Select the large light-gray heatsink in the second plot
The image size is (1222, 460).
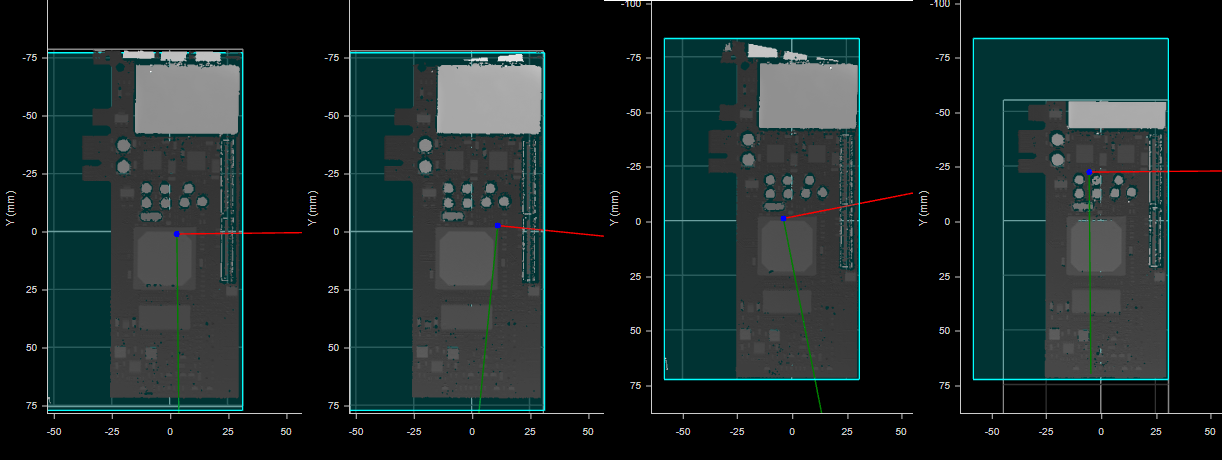coord(489,99)
